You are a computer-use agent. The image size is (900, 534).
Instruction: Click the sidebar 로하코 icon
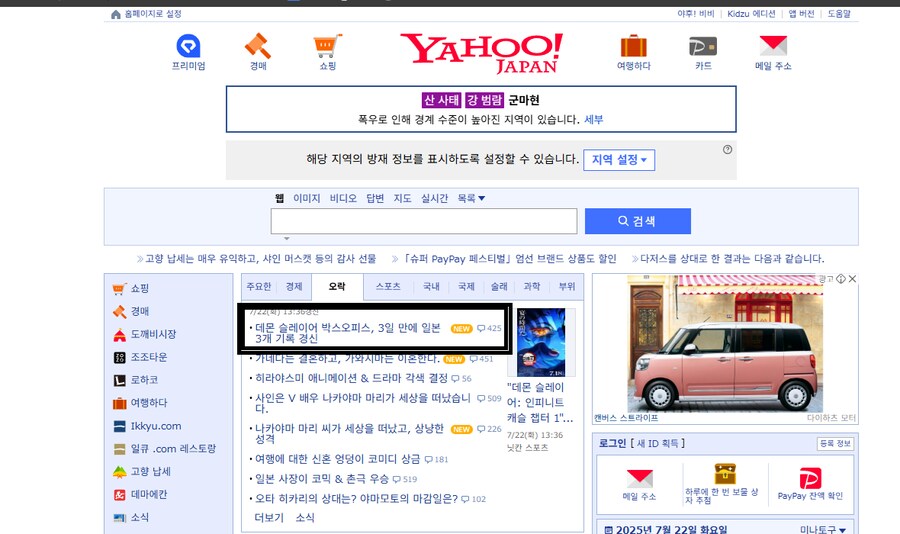[x=119, y=380]
